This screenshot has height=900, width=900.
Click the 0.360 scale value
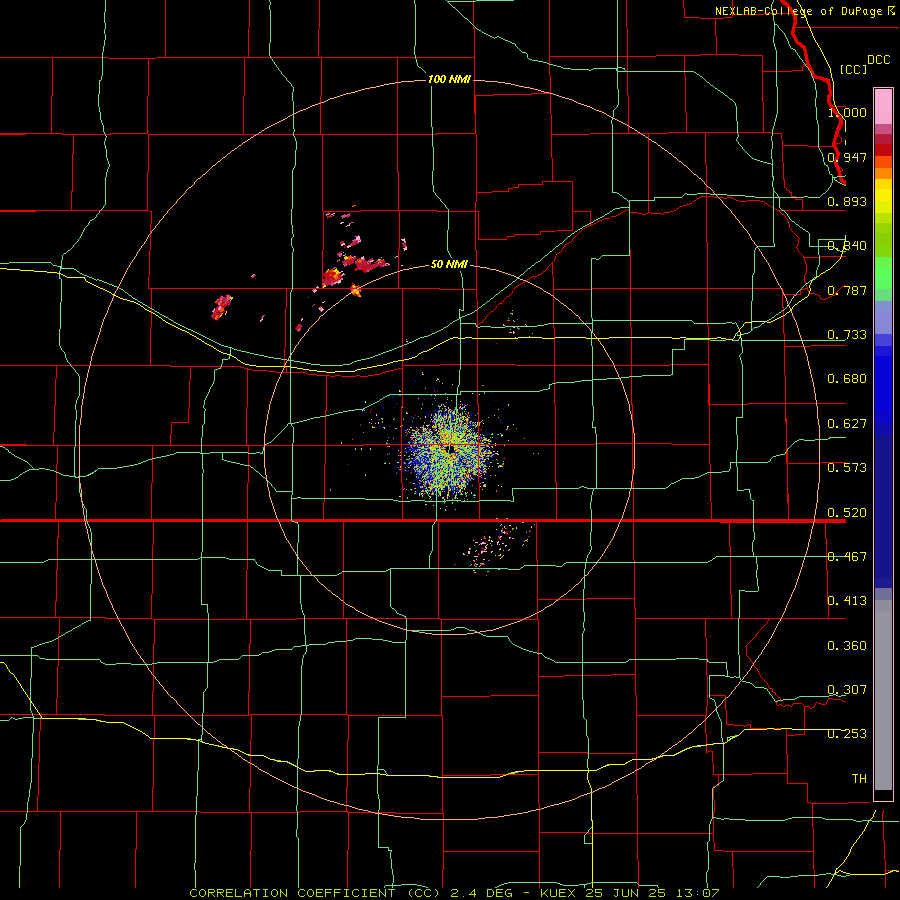[847, 646]
